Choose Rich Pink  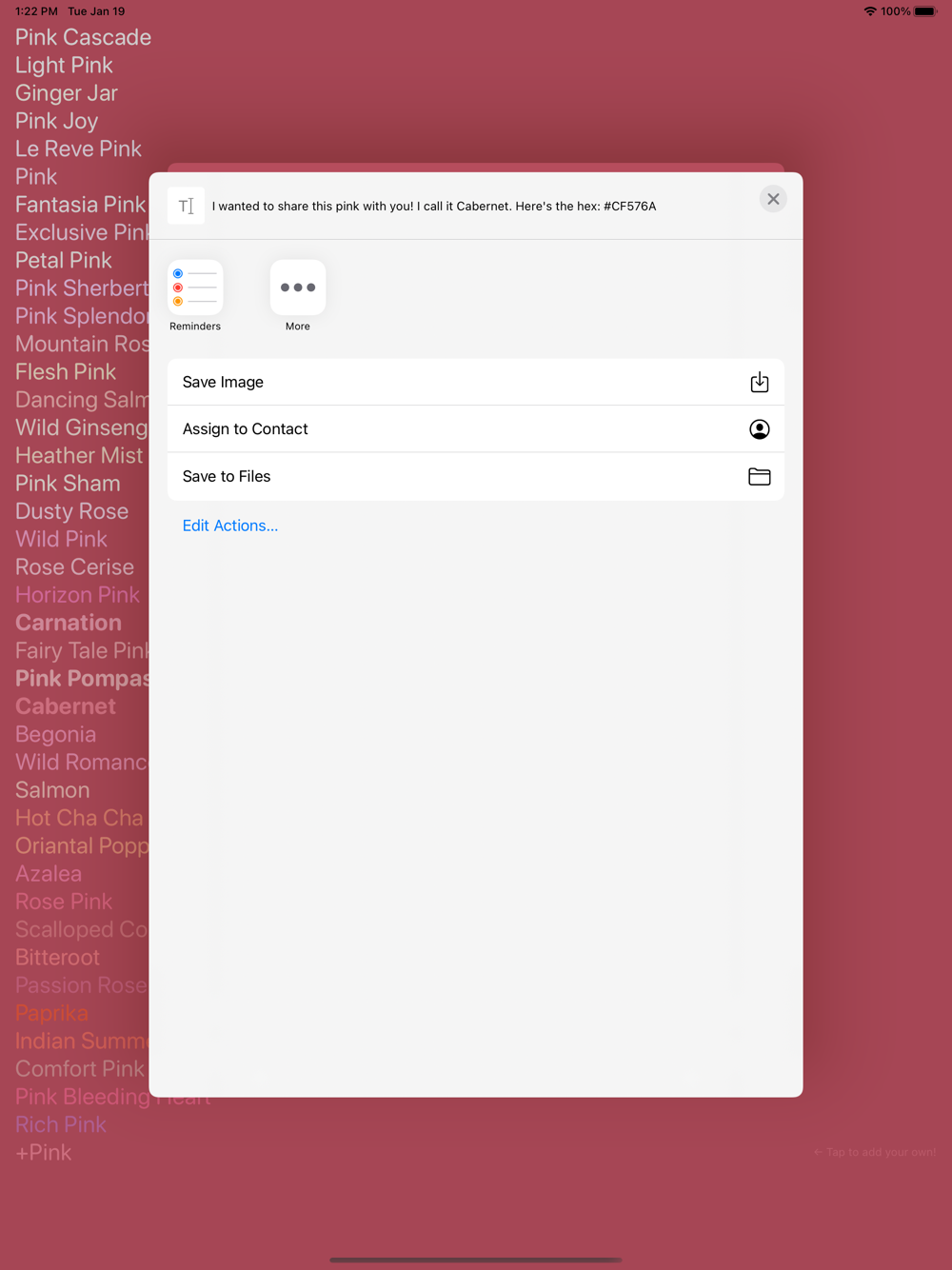pyautogui.click(x=61, y=1123)
